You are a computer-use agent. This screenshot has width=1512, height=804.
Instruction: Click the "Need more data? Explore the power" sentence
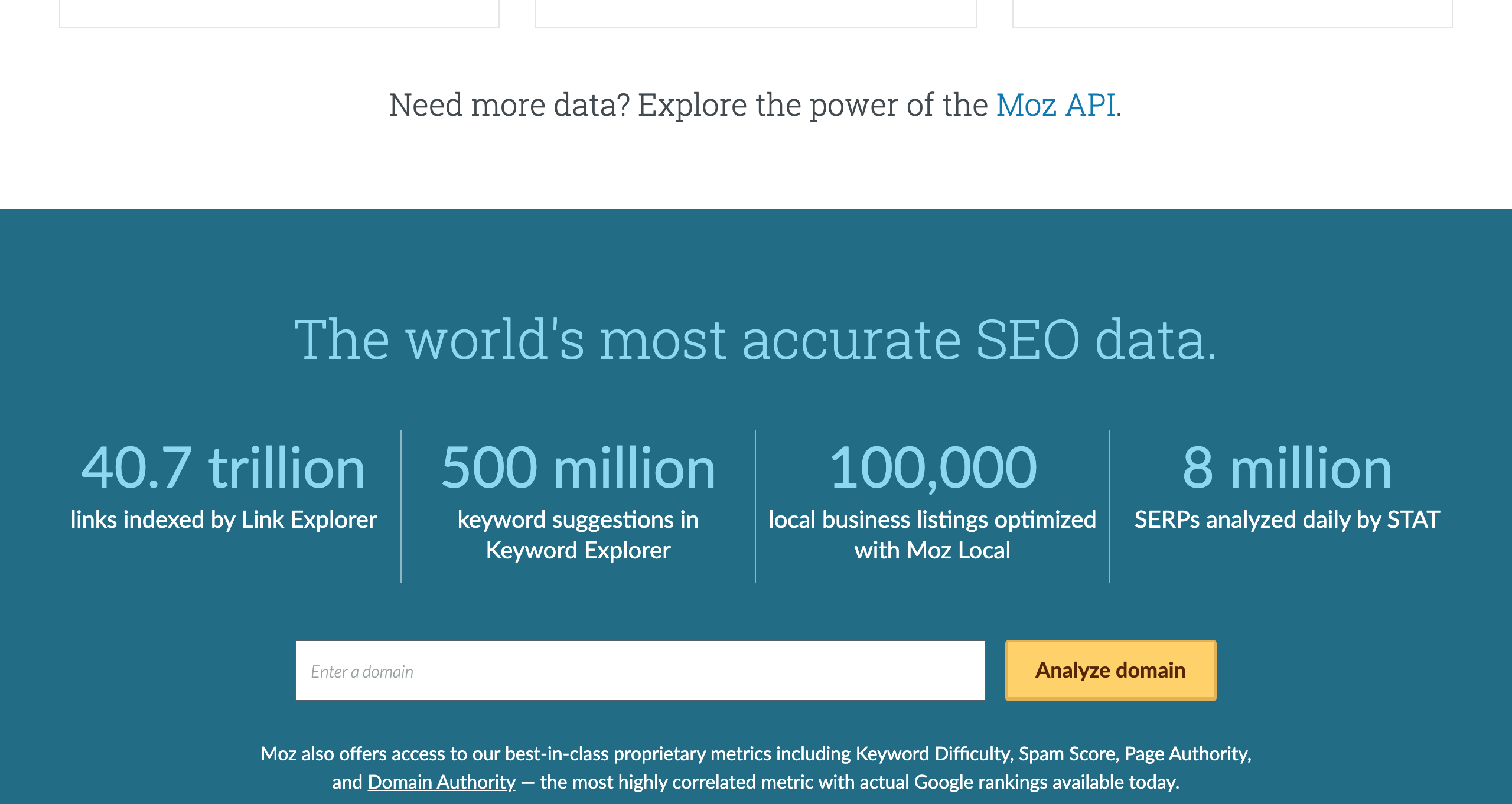point(755,105)
